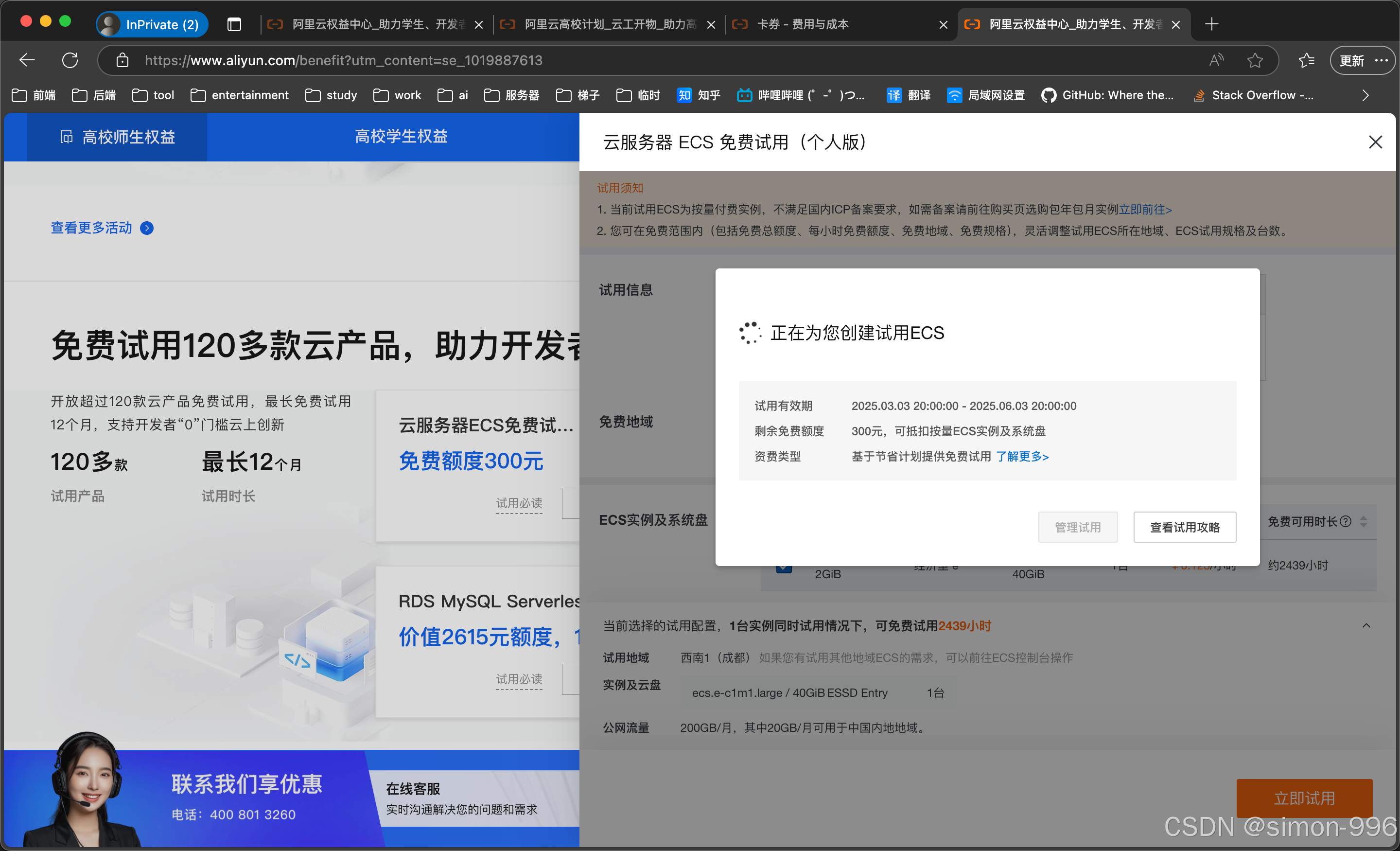Screen dimensions: 1400x851
Task: Open the 临时 bookmarks folder
Action: 638,95
